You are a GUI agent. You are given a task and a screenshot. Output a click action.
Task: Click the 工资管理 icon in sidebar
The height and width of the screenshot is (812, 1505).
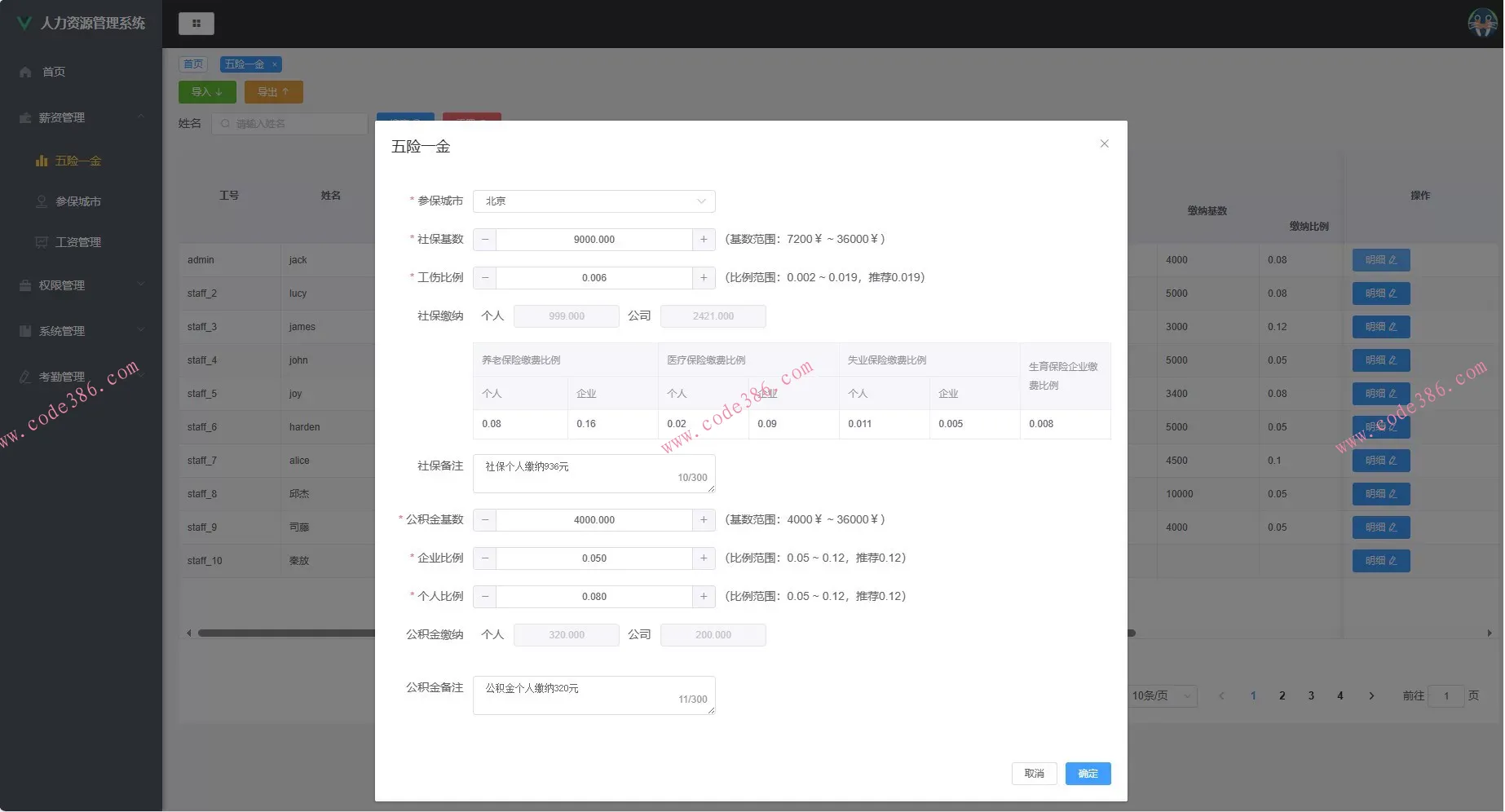pos(42,241)
